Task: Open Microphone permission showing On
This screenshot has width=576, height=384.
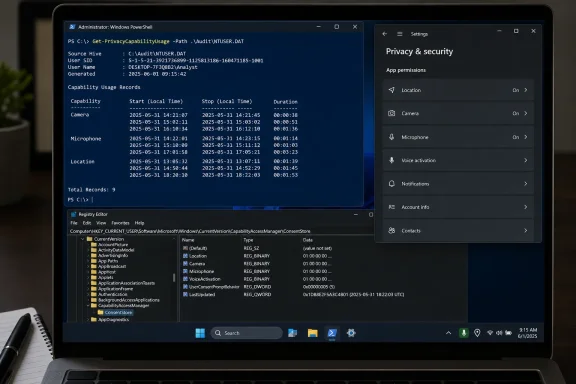Action: click(x=458, y=137)
